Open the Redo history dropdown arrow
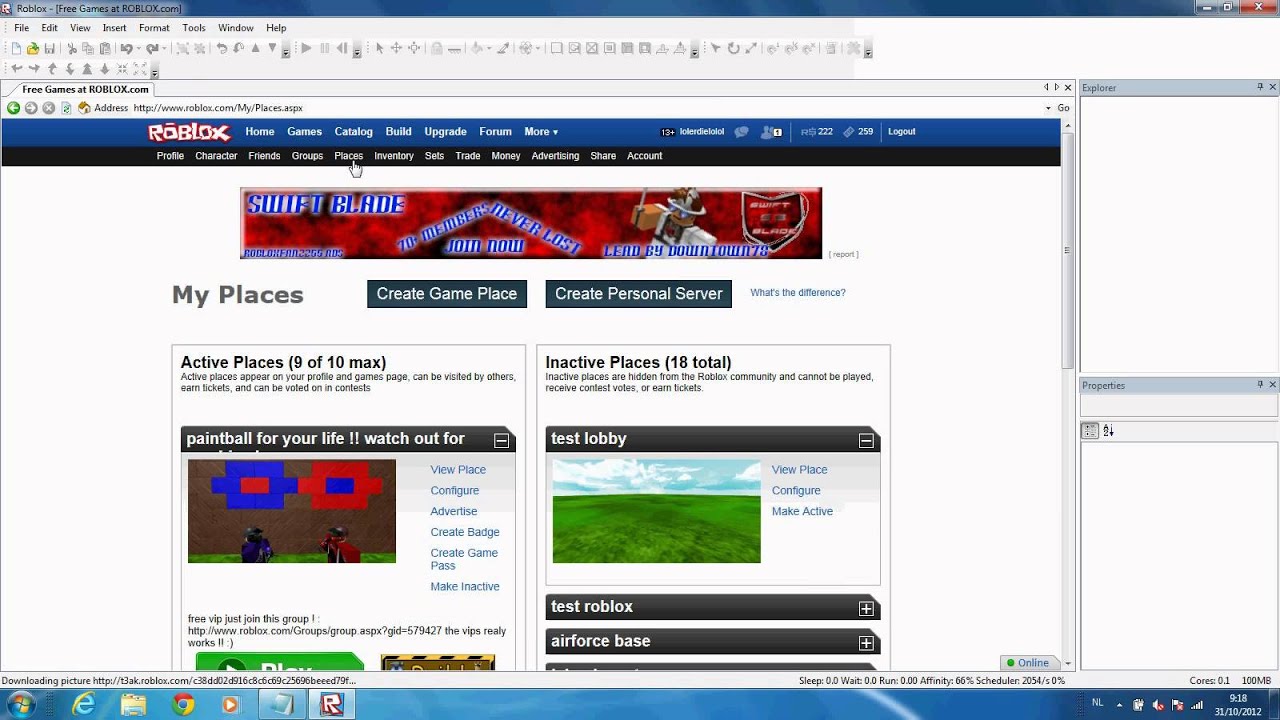This screenshot has height=720, width=1280. 164,48
